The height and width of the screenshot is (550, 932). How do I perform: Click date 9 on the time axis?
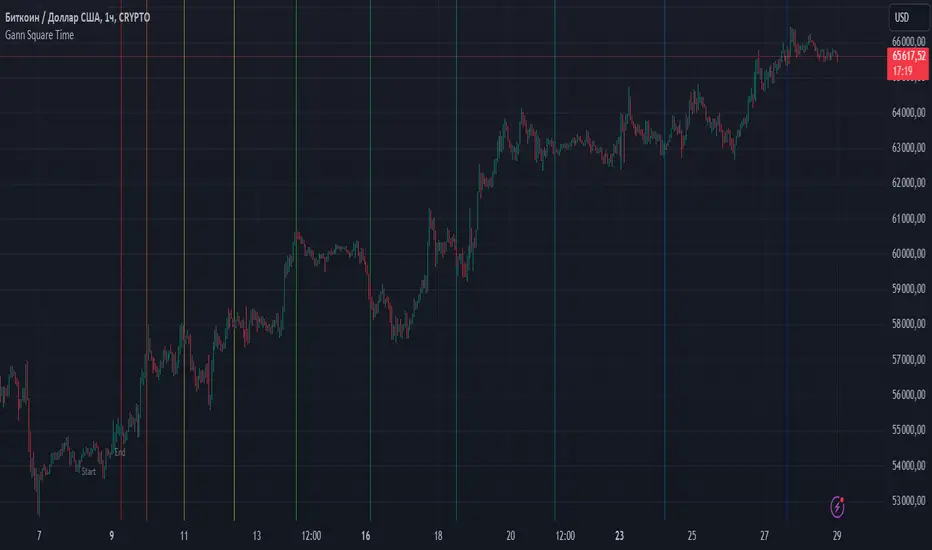coord(112,535)
